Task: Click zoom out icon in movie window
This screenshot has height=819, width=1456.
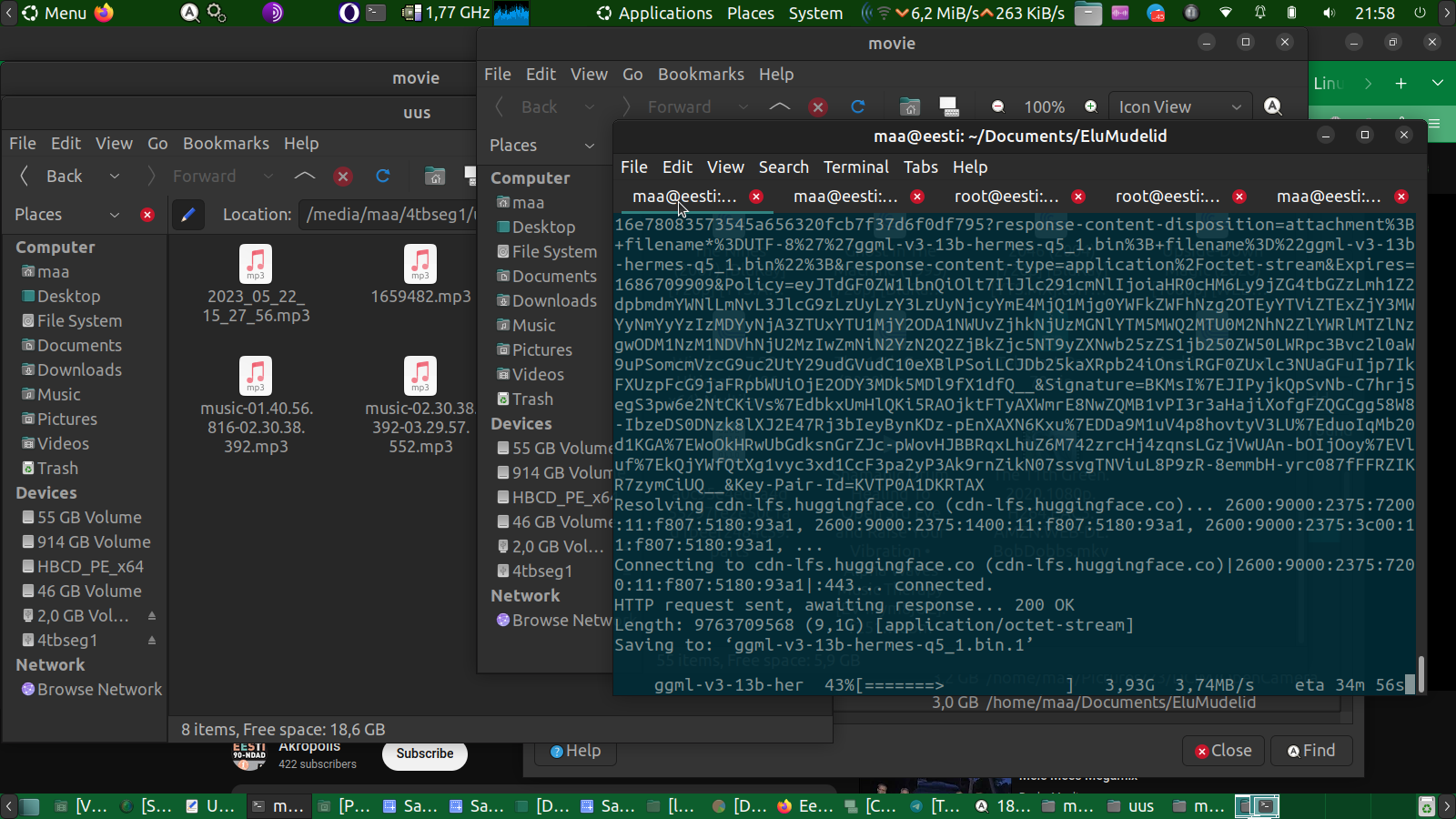Action: pyautogui.click(x=997, y=107)
